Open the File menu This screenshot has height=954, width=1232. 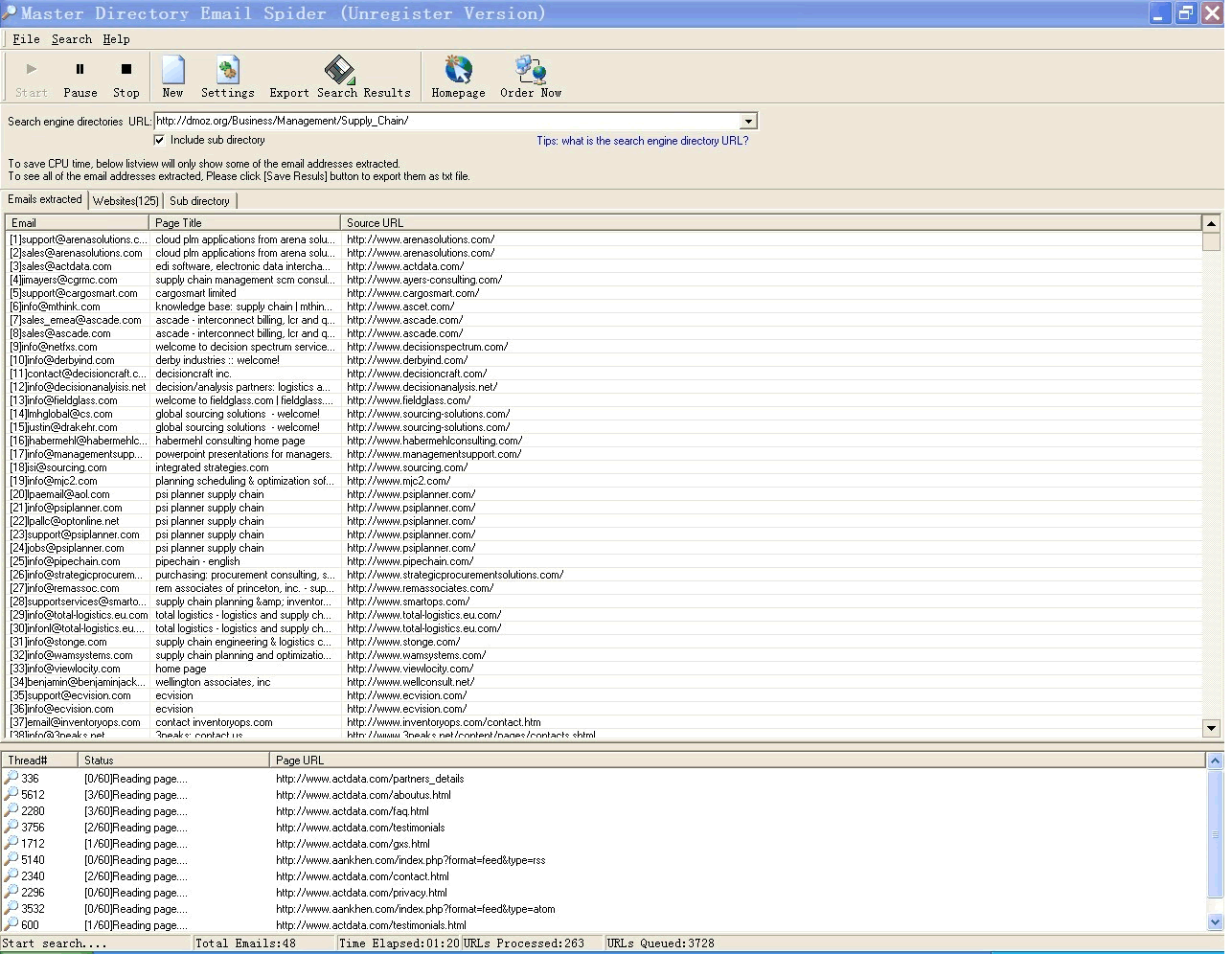click(26, 39)
